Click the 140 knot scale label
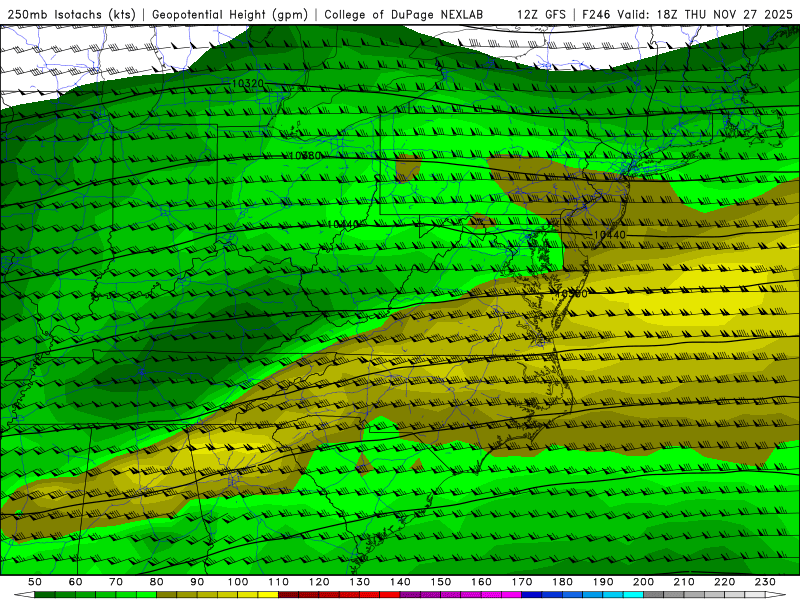 point(400,582)
